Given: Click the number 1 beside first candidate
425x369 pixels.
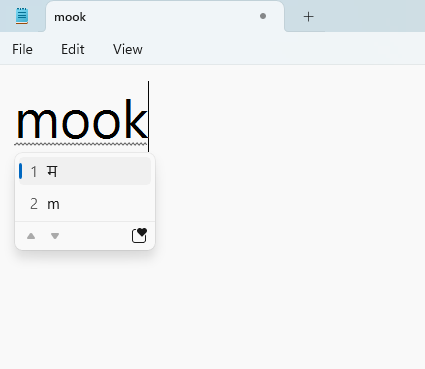Looking at the screenshot, I should 34,172.
